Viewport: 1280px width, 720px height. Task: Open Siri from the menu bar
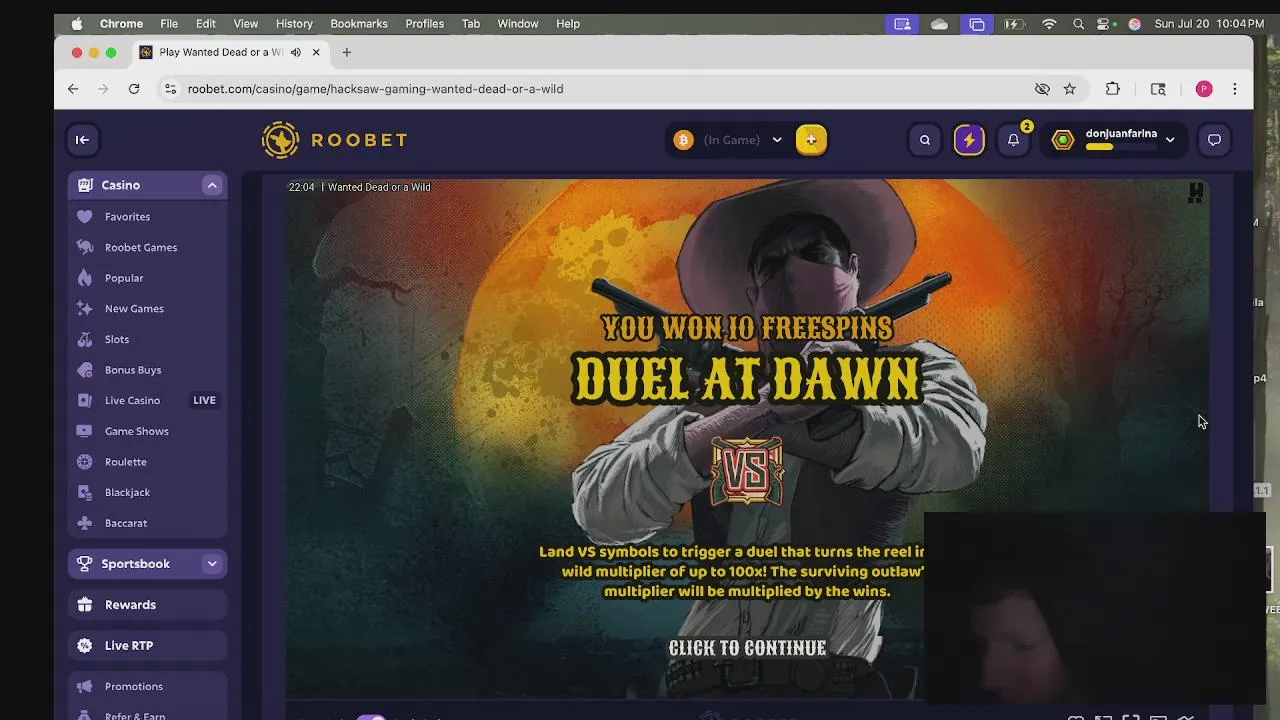[x=1134, y=23]
